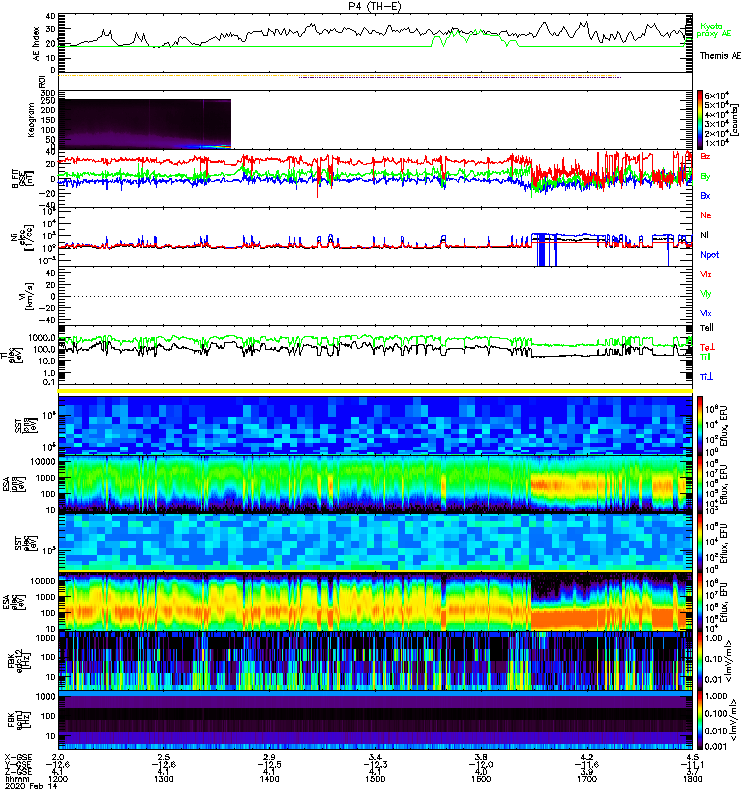Click the X-GSE value 3.4
This screenshot has height=800, width=750.
click(x=375, y=757)
